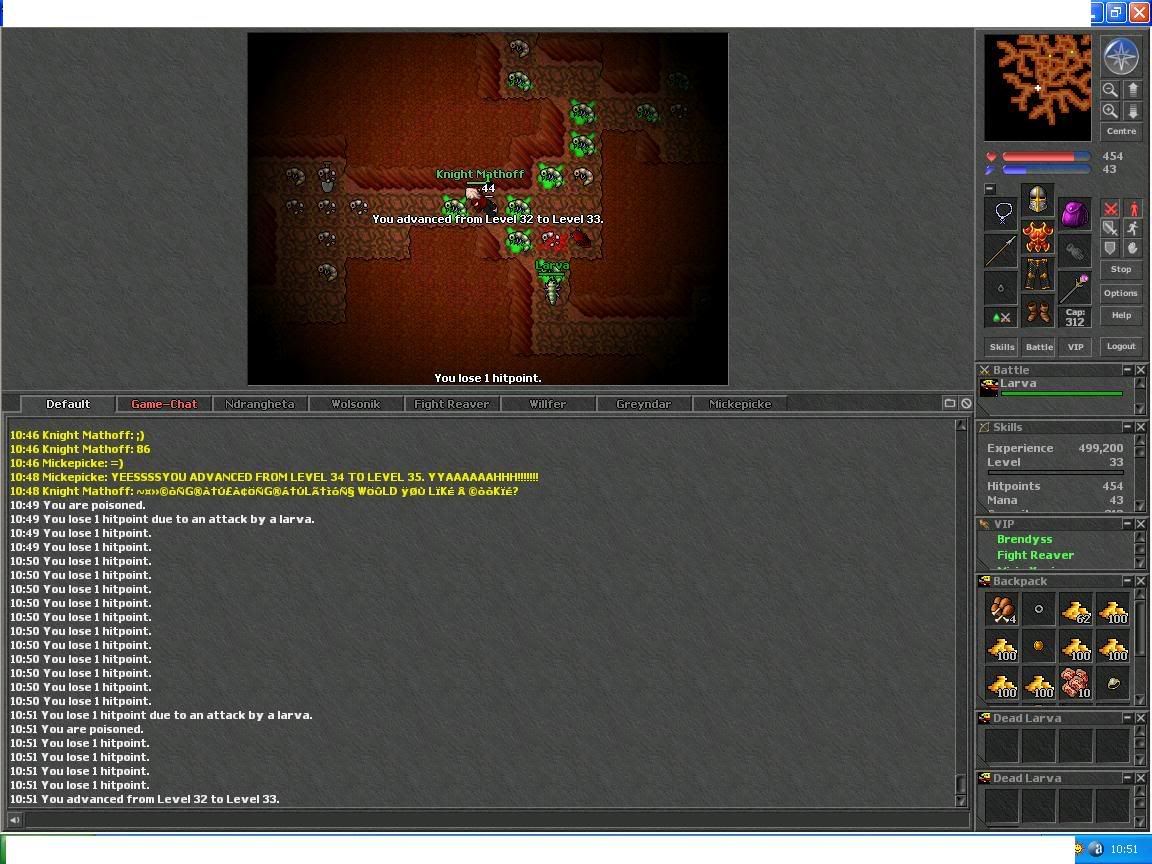Click the Logout button
Screen dimensions: 1152x864
pyautogui.click(x=1121, y=346)
